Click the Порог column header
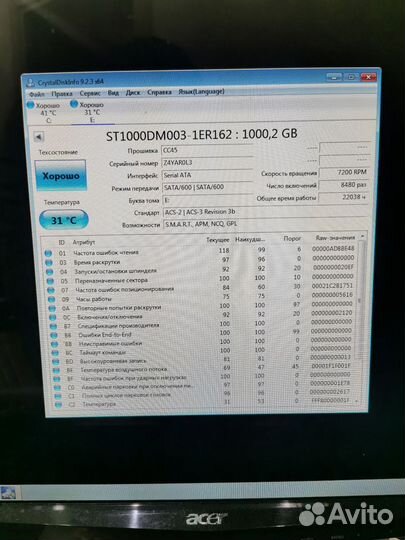Image resolution: width=405 pixels, height=540 pixels. click(292, 239)
